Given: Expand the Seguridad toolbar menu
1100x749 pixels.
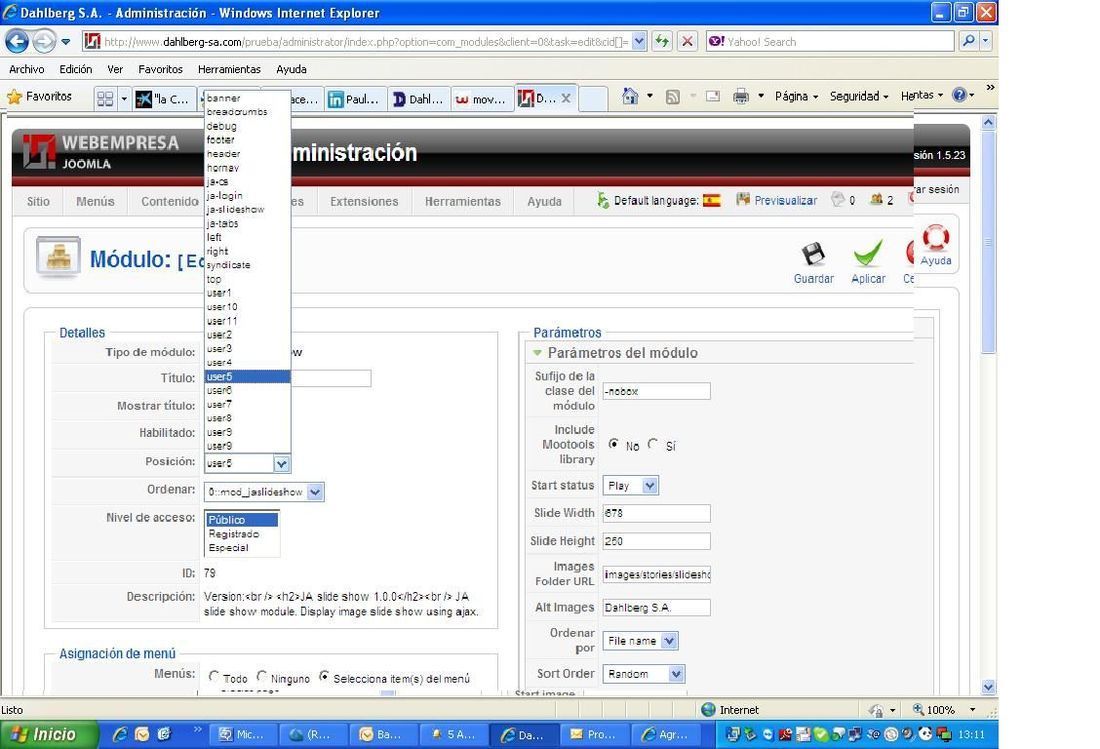Looking at the screenshot, I should point(859,96).
